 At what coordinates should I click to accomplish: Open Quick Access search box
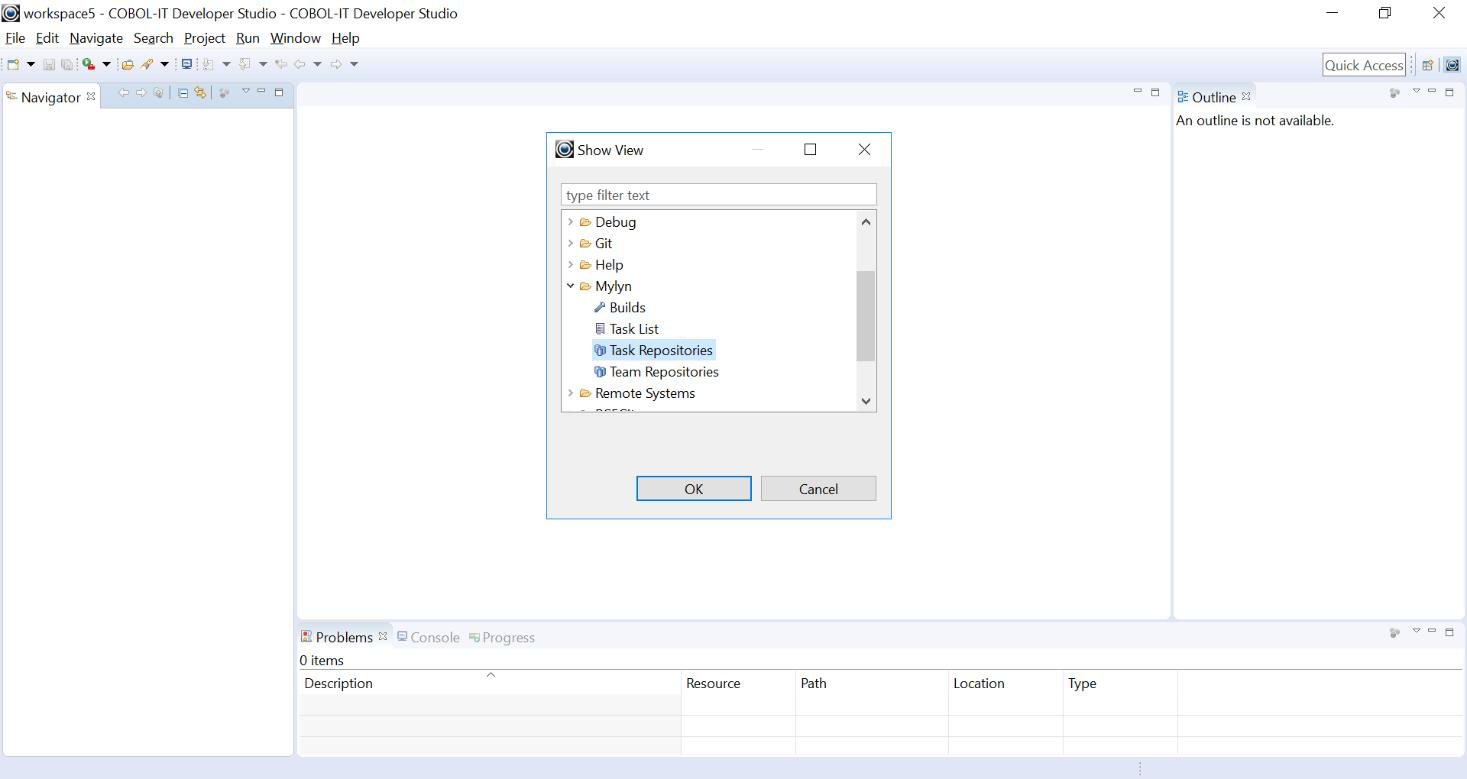[1362, 64]
